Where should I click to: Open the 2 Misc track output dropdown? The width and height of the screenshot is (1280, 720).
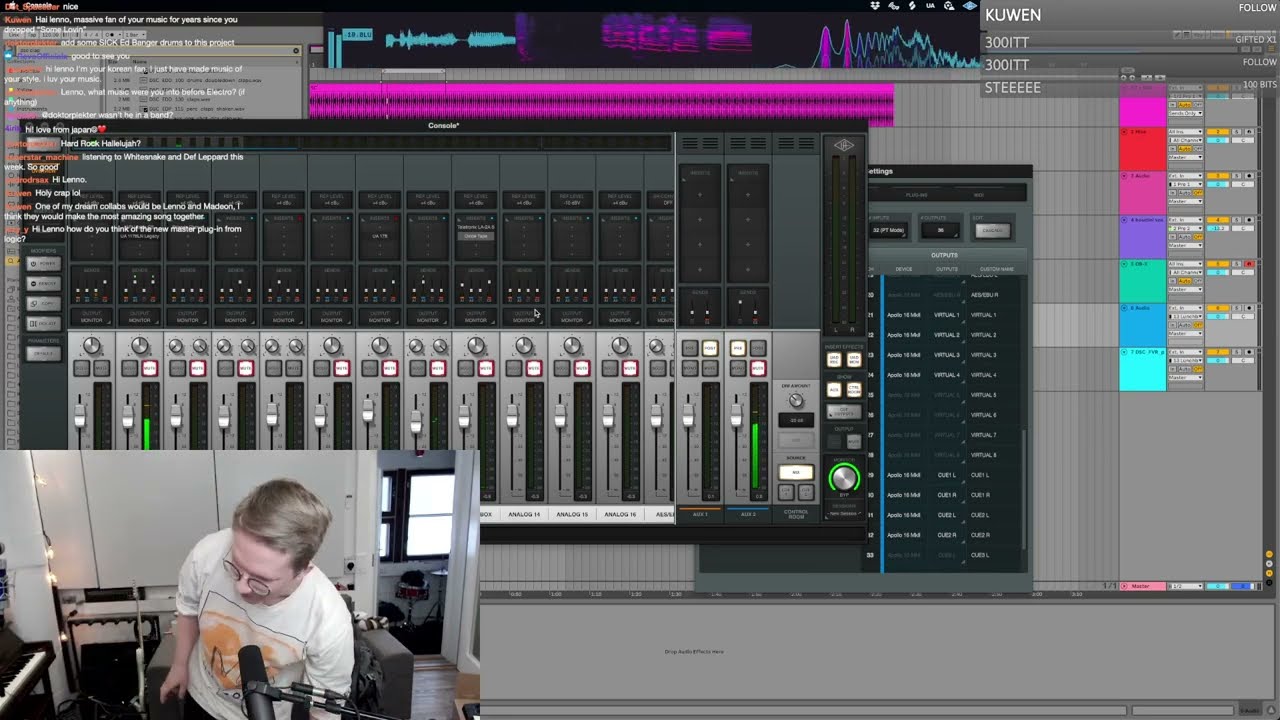point(1186,156)
